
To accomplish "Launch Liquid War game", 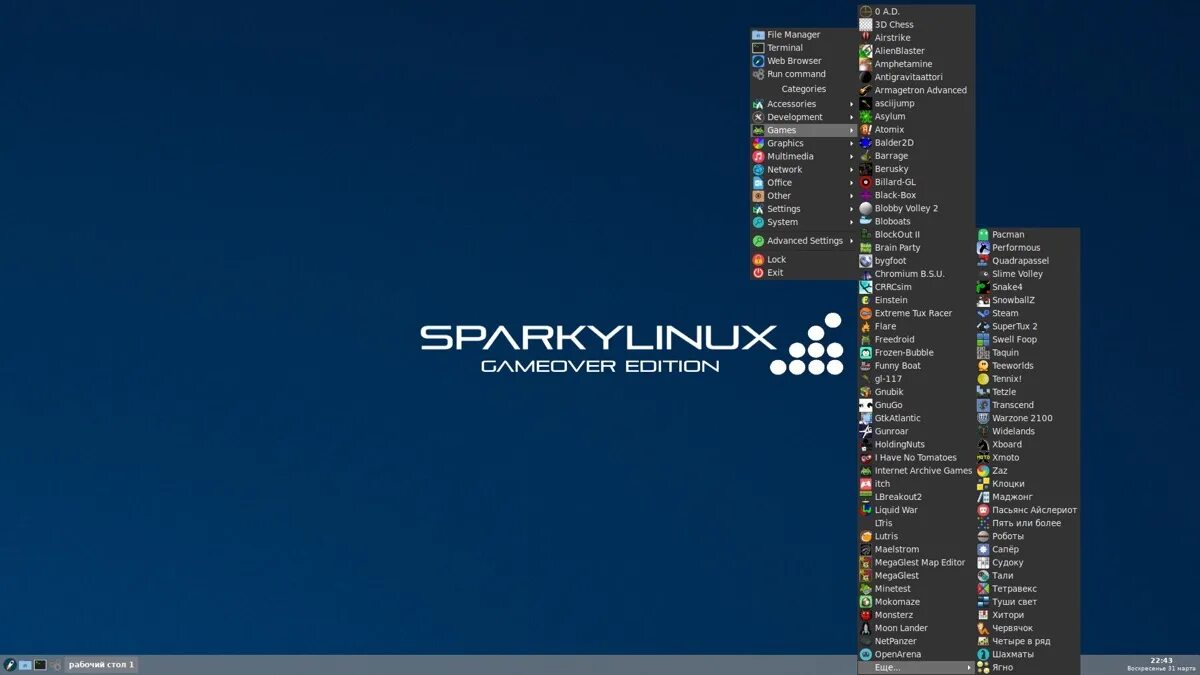I will pyautogui.click(x=916, y=510).
